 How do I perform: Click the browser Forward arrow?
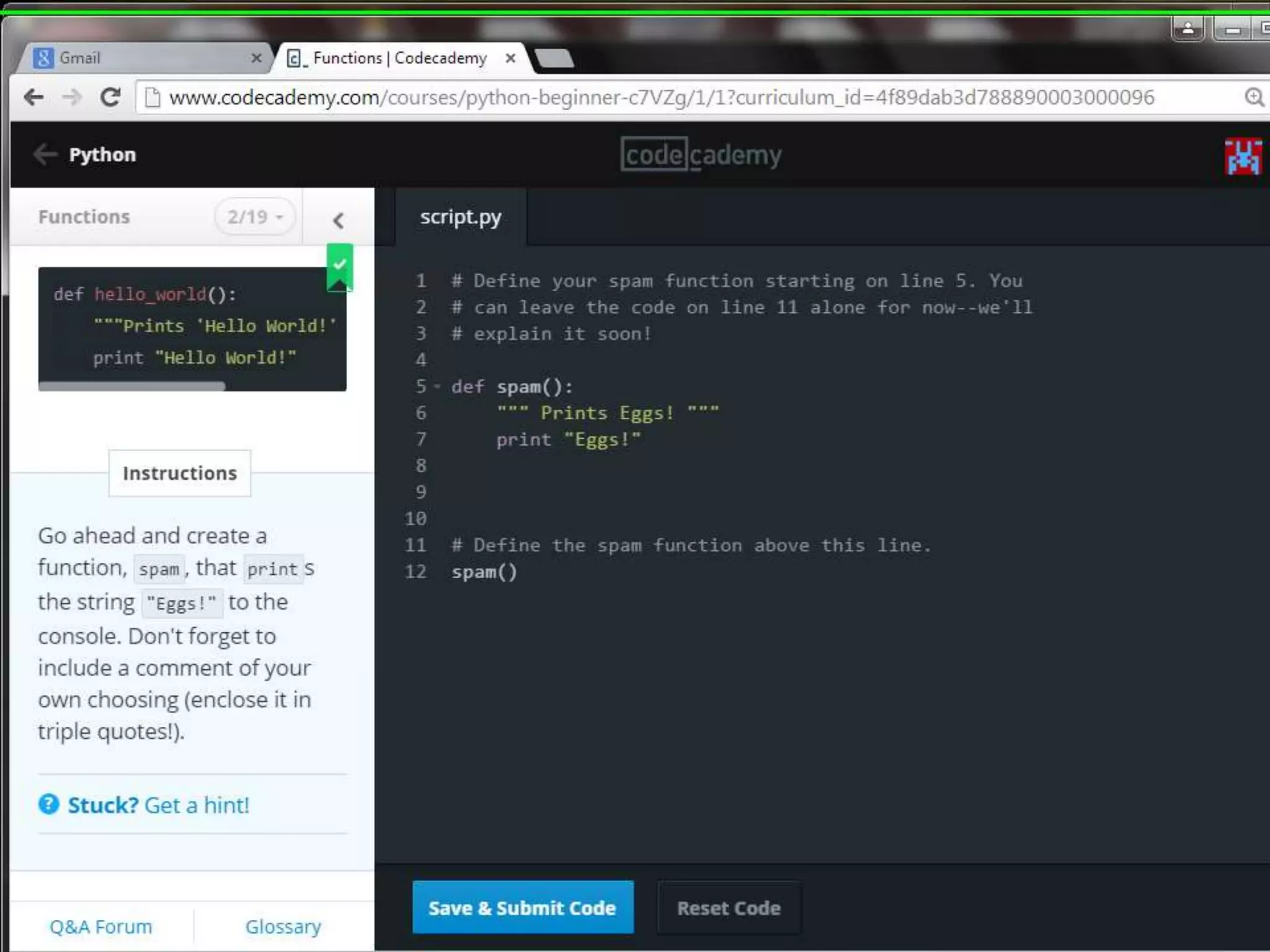[x=73, y=97]
